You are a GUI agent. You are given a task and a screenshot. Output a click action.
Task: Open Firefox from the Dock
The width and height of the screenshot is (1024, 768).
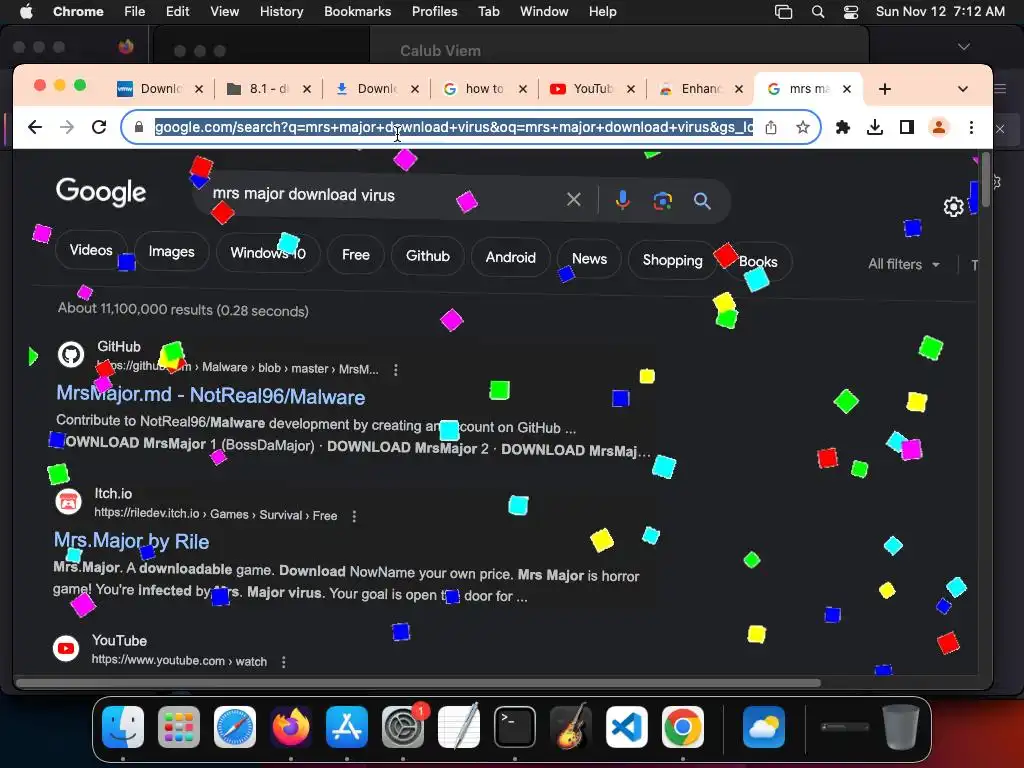point(291,727)
